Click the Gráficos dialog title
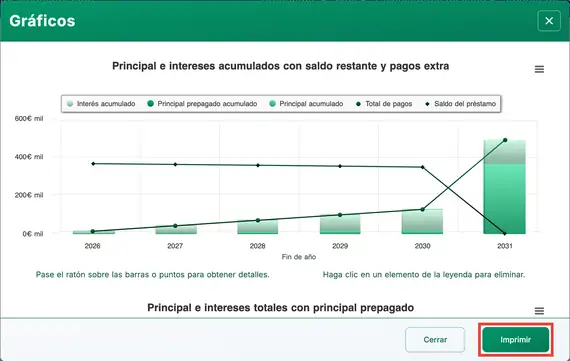This screenshot has width=570, height=361. (42, 21)
